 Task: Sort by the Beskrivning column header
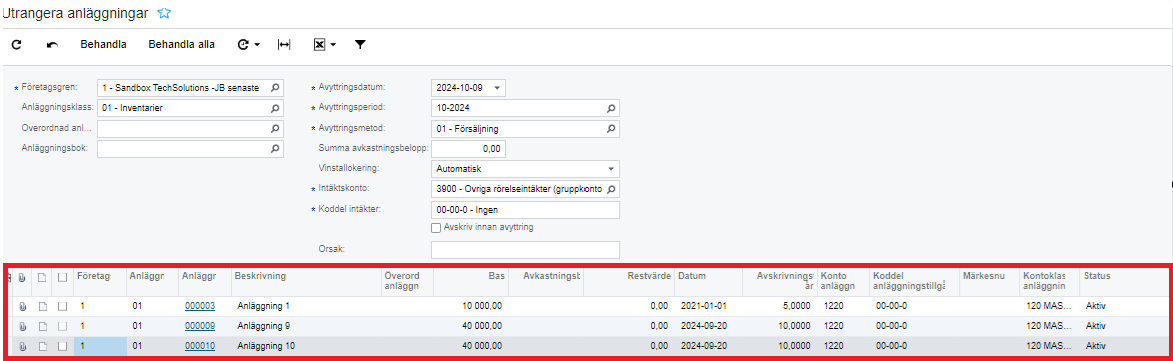tap(259, 276)
